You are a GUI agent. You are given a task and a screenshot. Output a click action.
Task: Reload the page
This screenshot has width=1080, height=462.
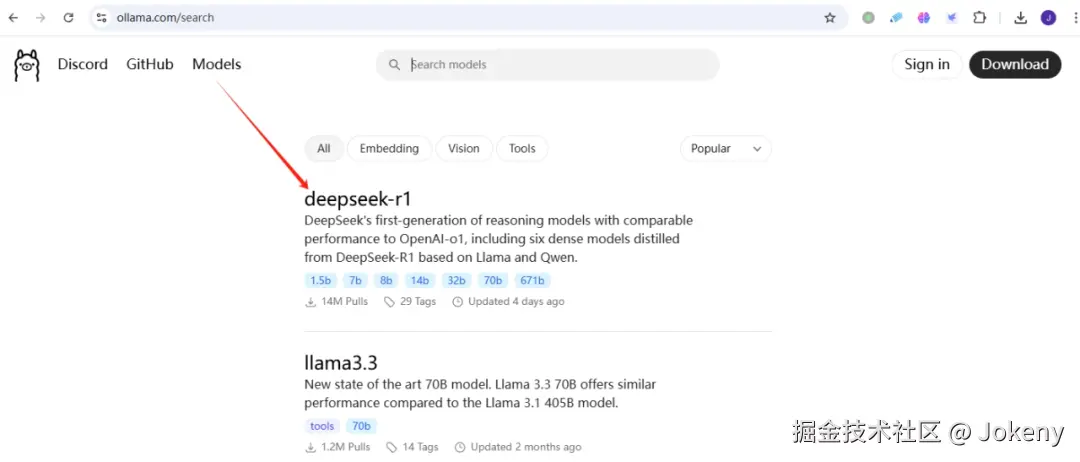point(68,17)
